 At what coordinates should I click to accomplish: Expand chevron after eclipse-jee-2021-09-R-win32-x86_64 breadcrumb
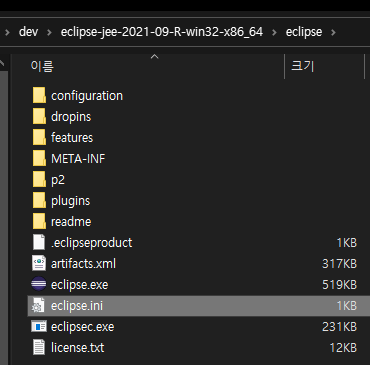click(x=274, y=32)
